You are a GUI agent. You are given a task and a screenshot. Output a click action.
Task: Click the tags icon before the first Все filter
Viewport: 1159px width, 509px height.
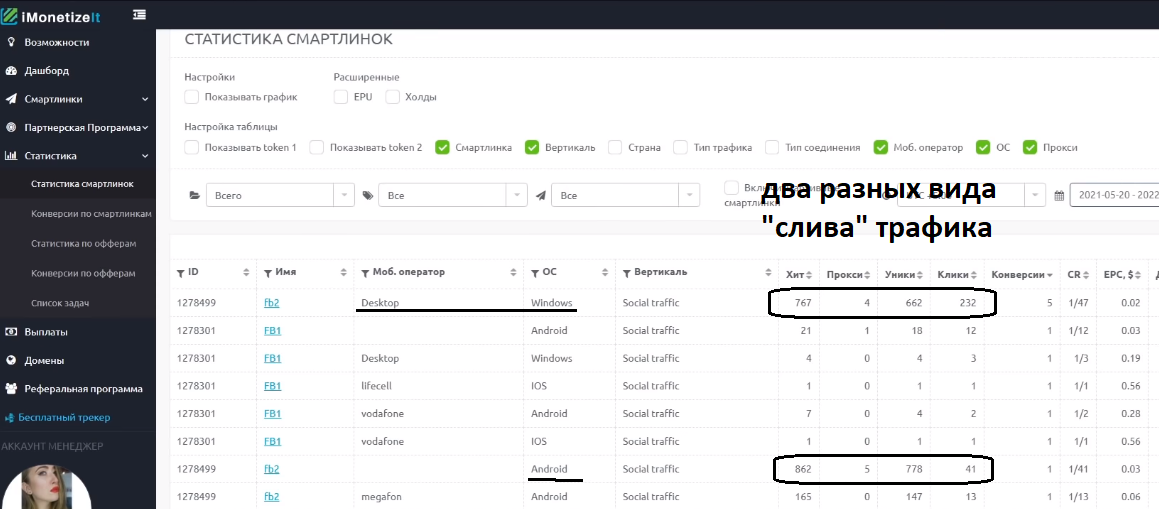tap(368, 196)
